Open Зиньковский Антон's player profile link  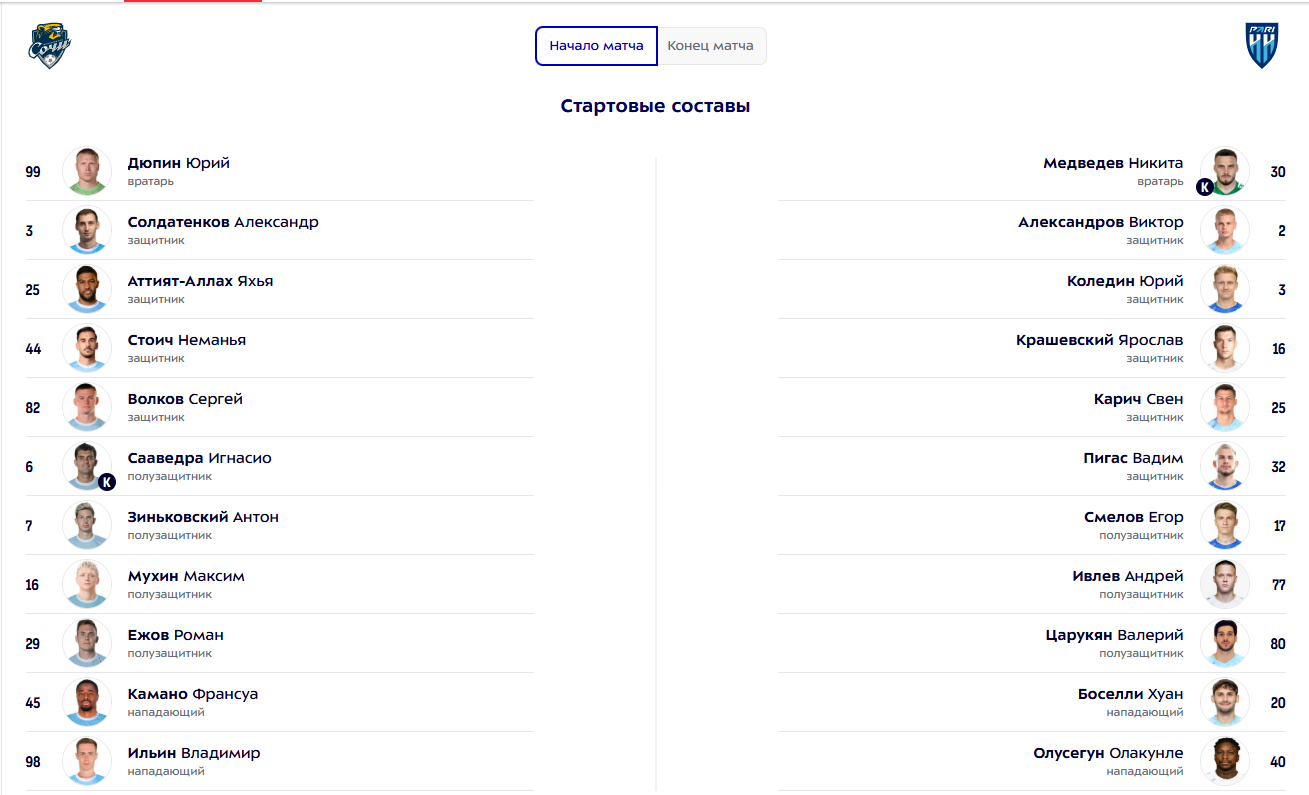pos(203,517)
